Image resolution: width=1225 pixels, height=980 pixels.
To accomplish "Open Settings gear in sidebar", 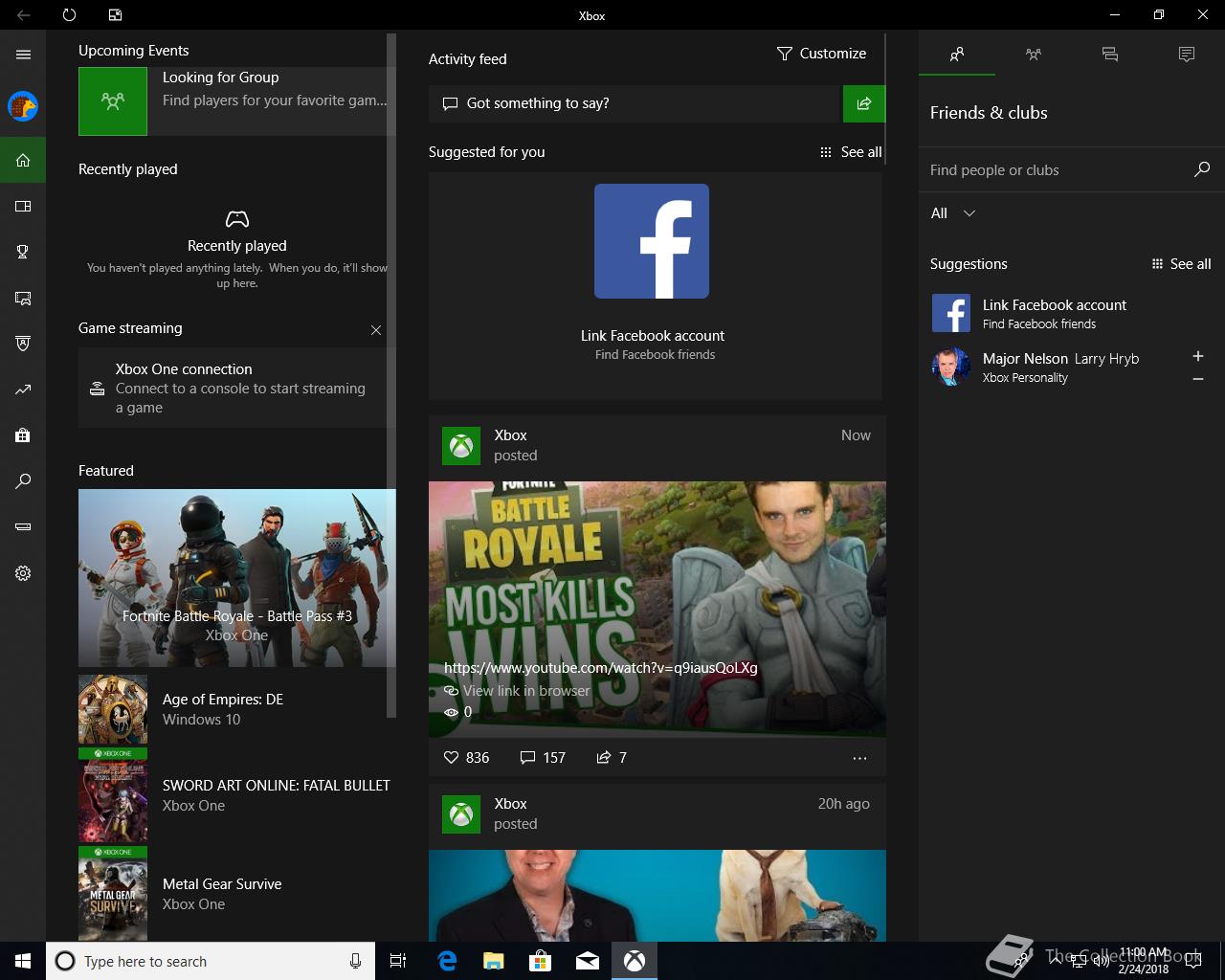I will [23, 573].
